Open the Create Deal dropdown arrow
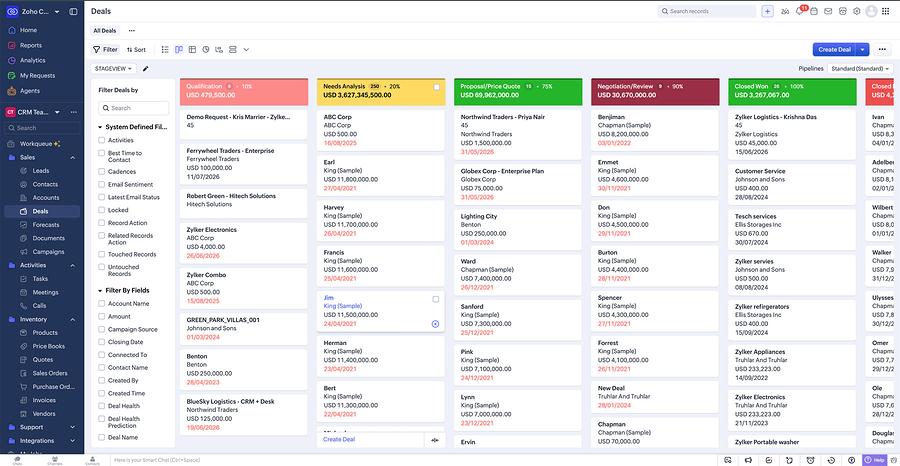The width and height of the screenshot is (900, 466). coord(862,49)
